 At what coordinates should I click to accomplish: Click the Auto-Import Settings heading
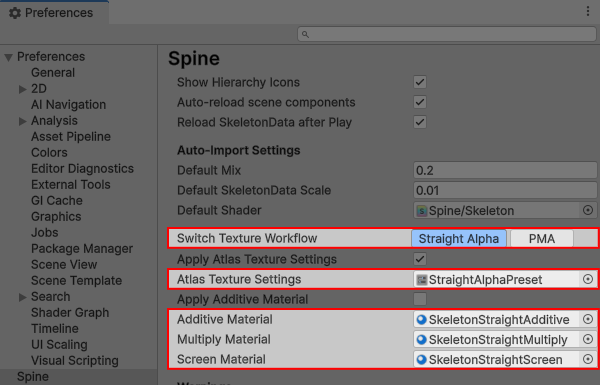[238, 150]
